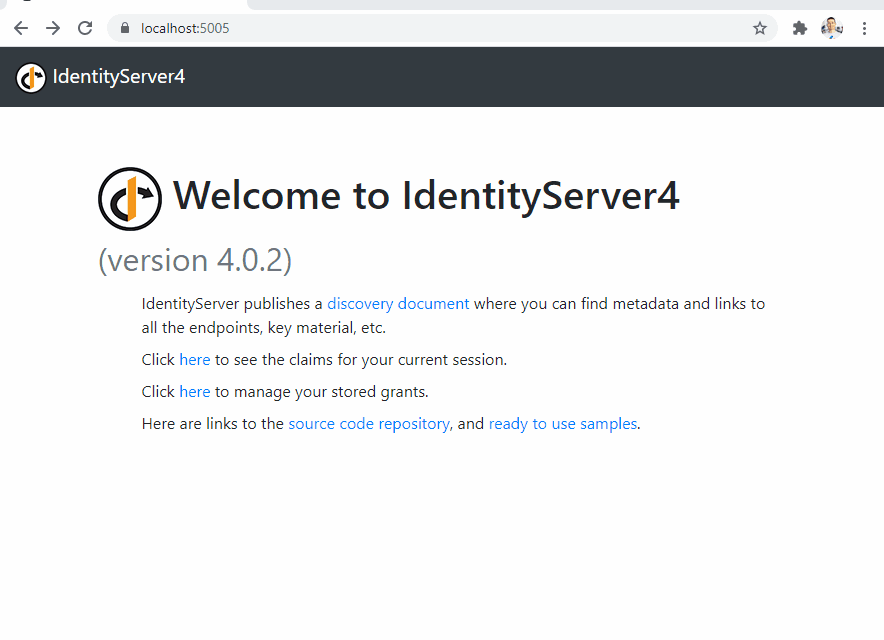Click "here" to manage stored grants

(x=195, y=392)
